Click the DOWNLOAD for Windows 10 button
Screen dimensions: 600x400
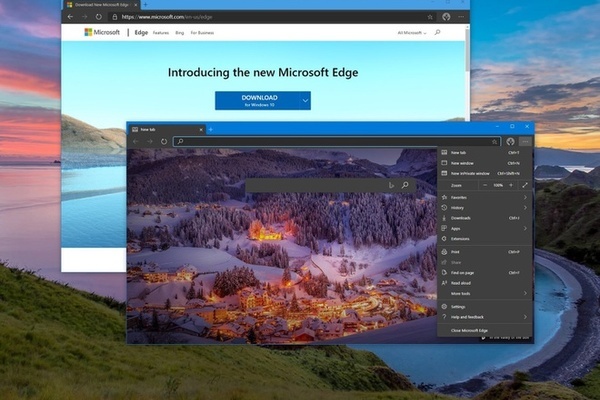point(257,101)
